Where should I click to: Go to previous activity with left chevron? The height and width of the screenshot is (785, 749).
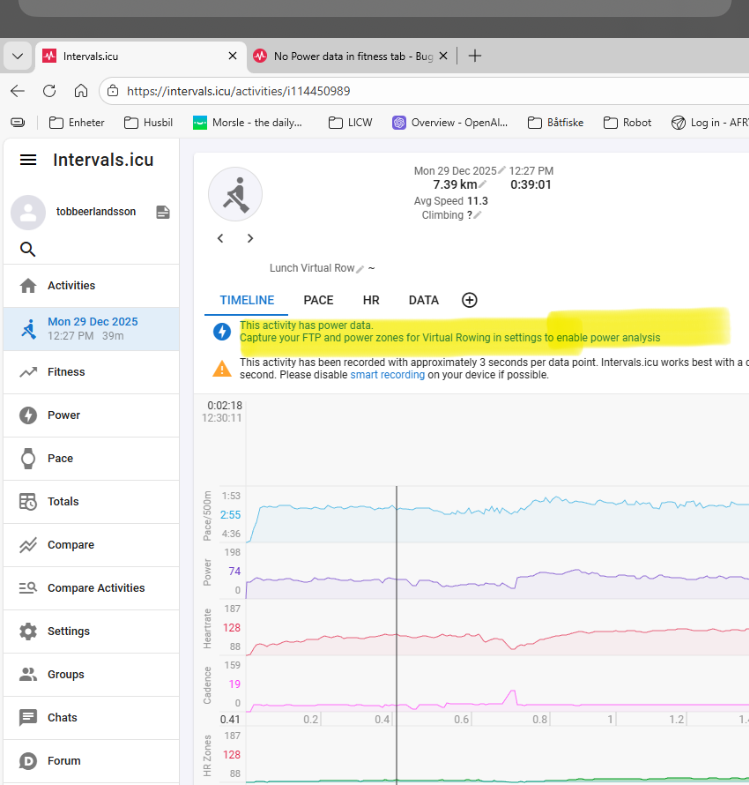(x=221, y=238)
